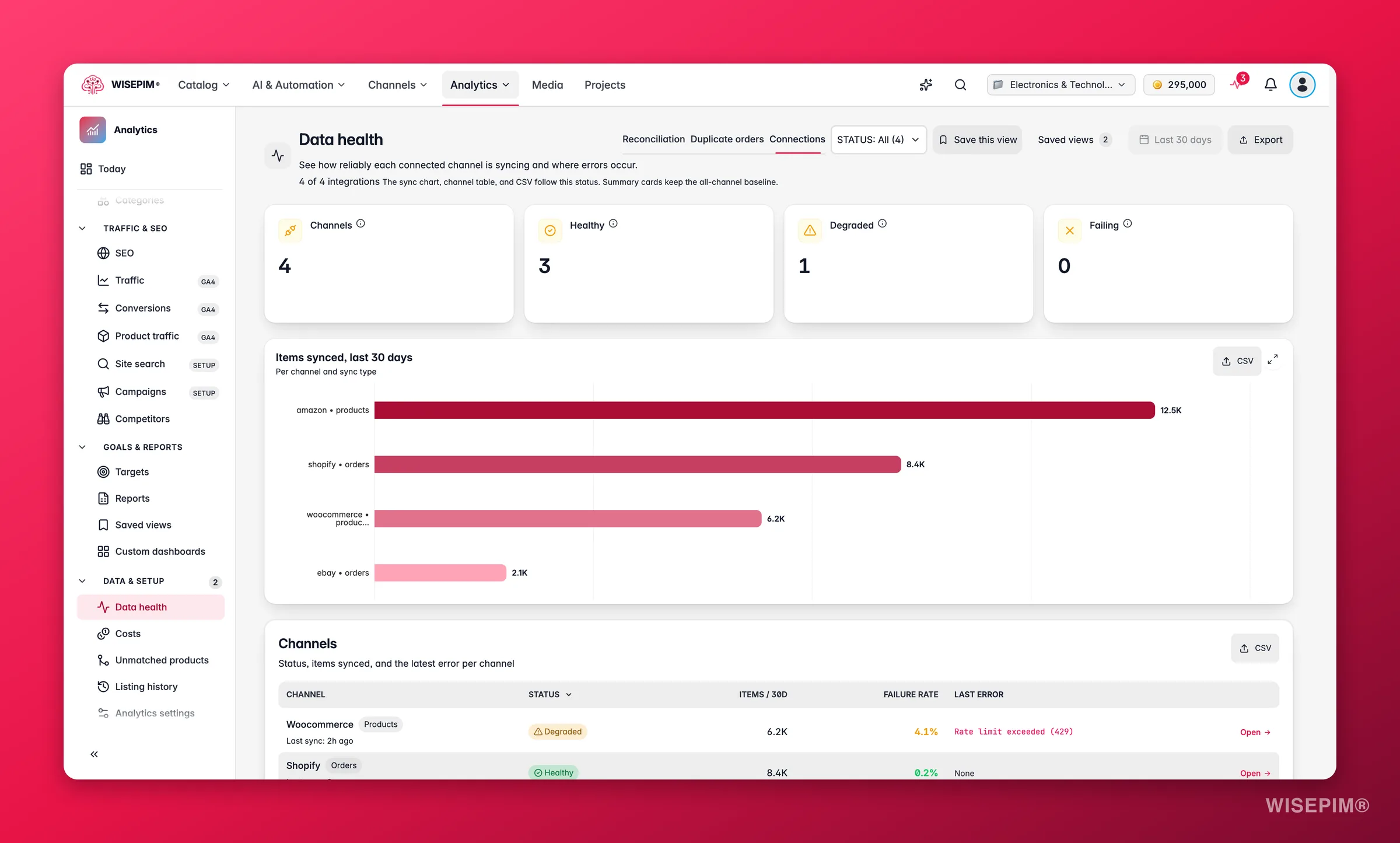Click the Channels card info icon
The height and width of the screenshot is (843, 1400).
pyautogui.click(x=360, y=223)
